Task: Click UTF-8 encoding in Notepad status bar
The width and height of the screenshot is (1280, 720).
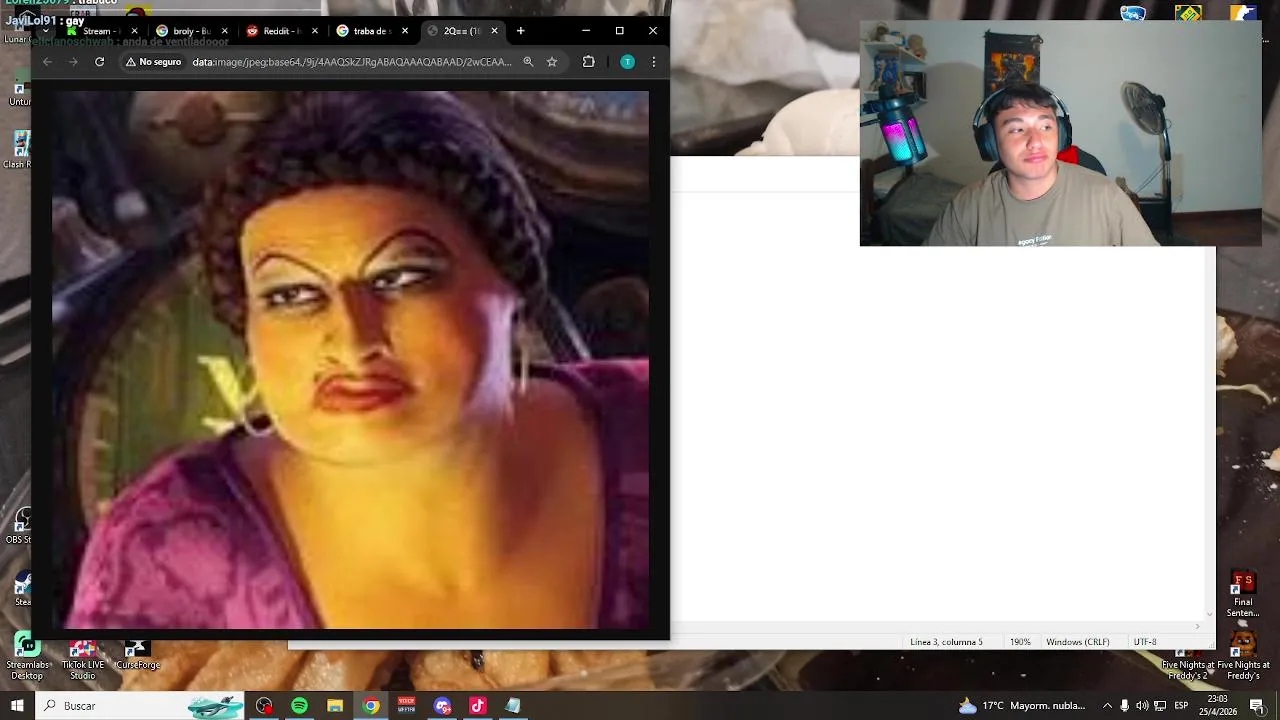Action: [x=1145, y=642]
